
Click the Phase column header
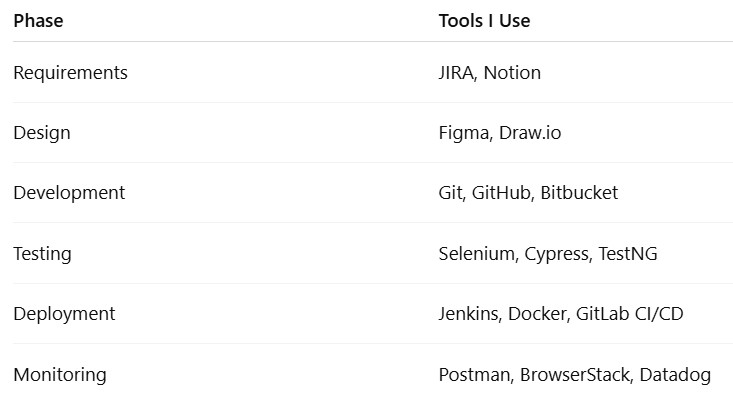click(x=38, y=21)
